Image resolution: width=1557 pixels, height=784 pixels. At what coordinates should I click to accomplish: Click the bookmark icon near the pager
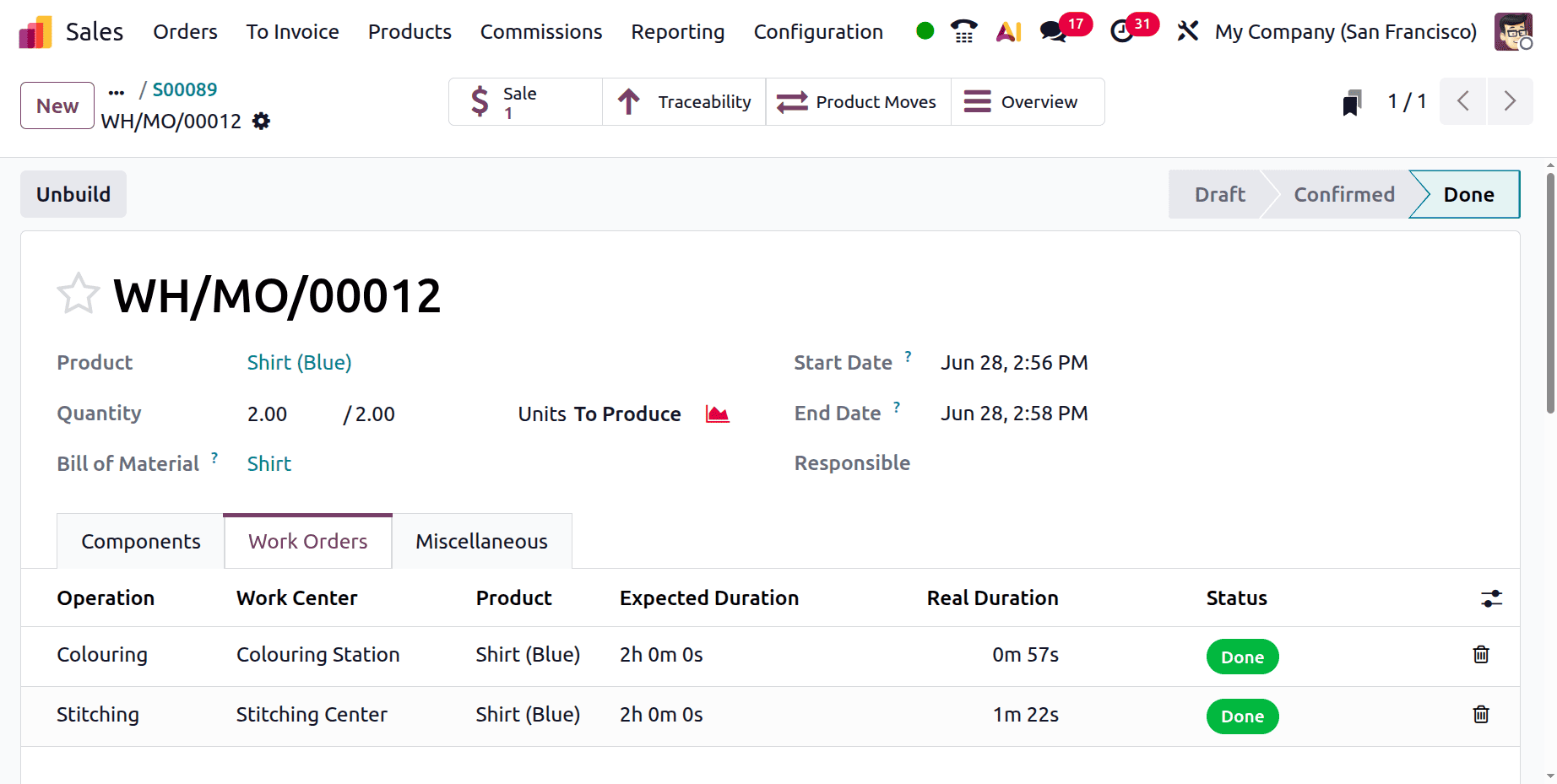click(1352, 103)
